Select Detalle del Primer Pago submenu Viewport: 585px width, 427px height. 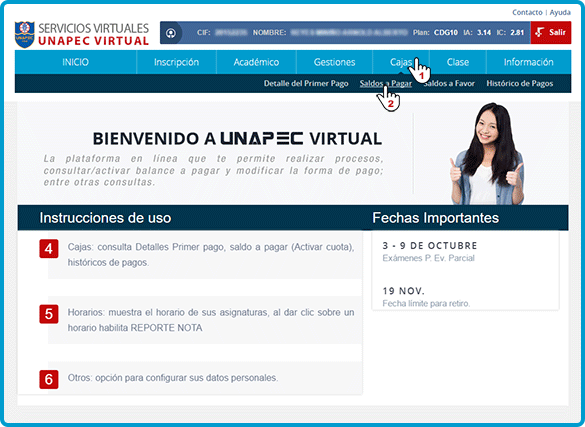point(306,84)
